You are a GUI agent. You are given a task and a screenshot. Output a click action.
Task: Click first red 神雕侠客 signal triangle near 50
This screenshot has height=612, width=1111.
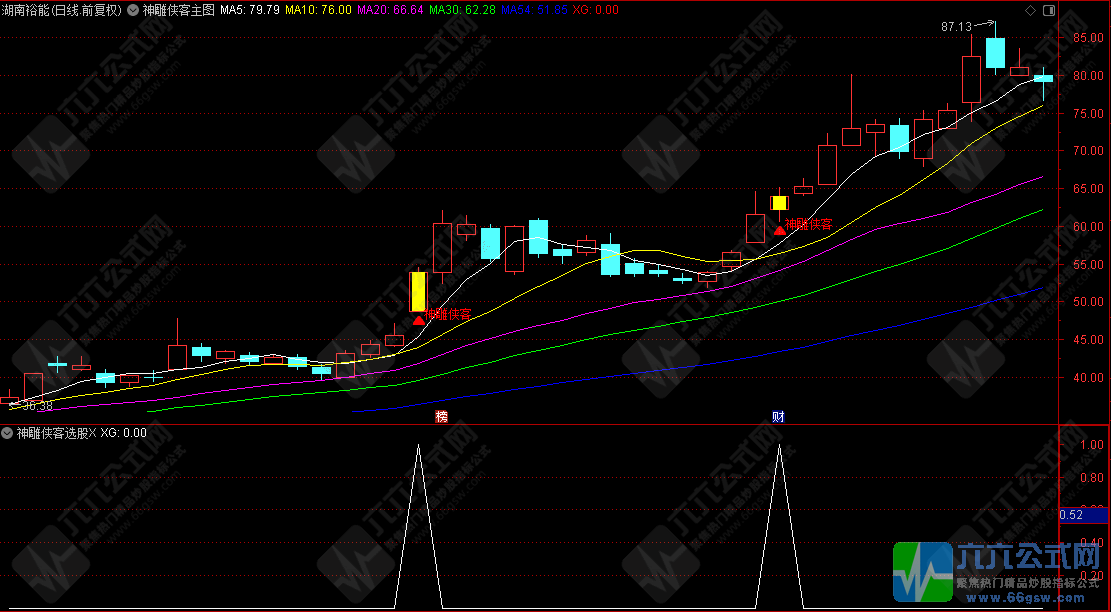(x=419, y=320)
